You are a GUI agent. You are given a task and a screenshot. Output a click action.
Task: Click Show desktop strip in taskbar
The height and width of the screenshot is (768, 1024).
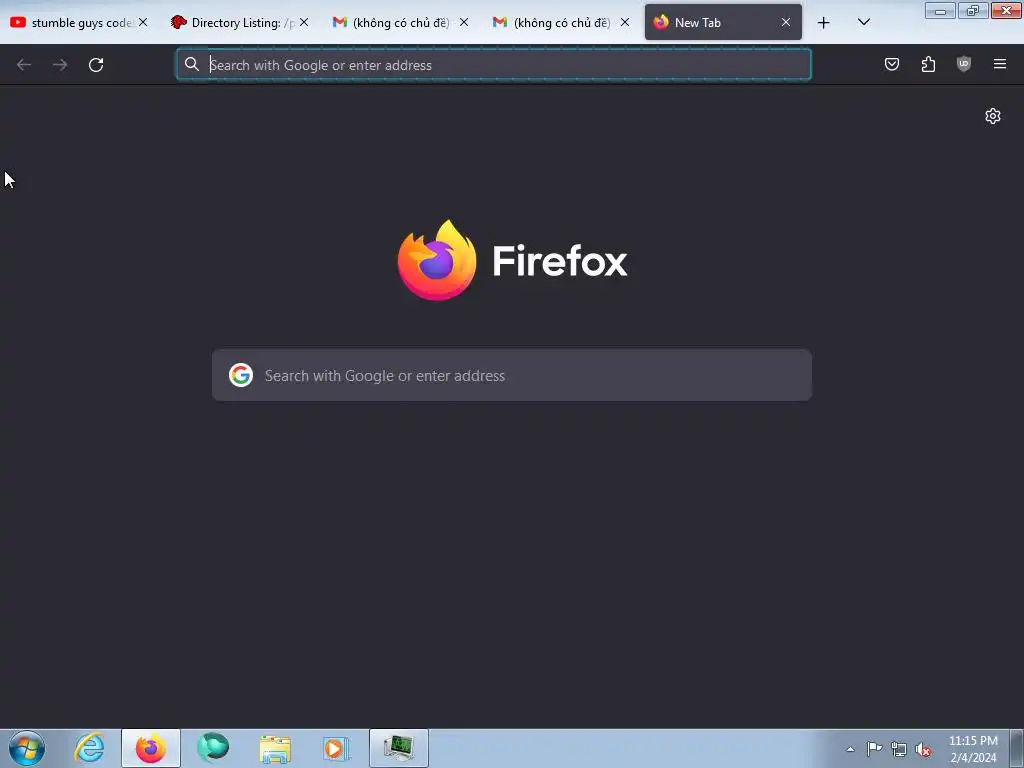[x=1017, y=748]
